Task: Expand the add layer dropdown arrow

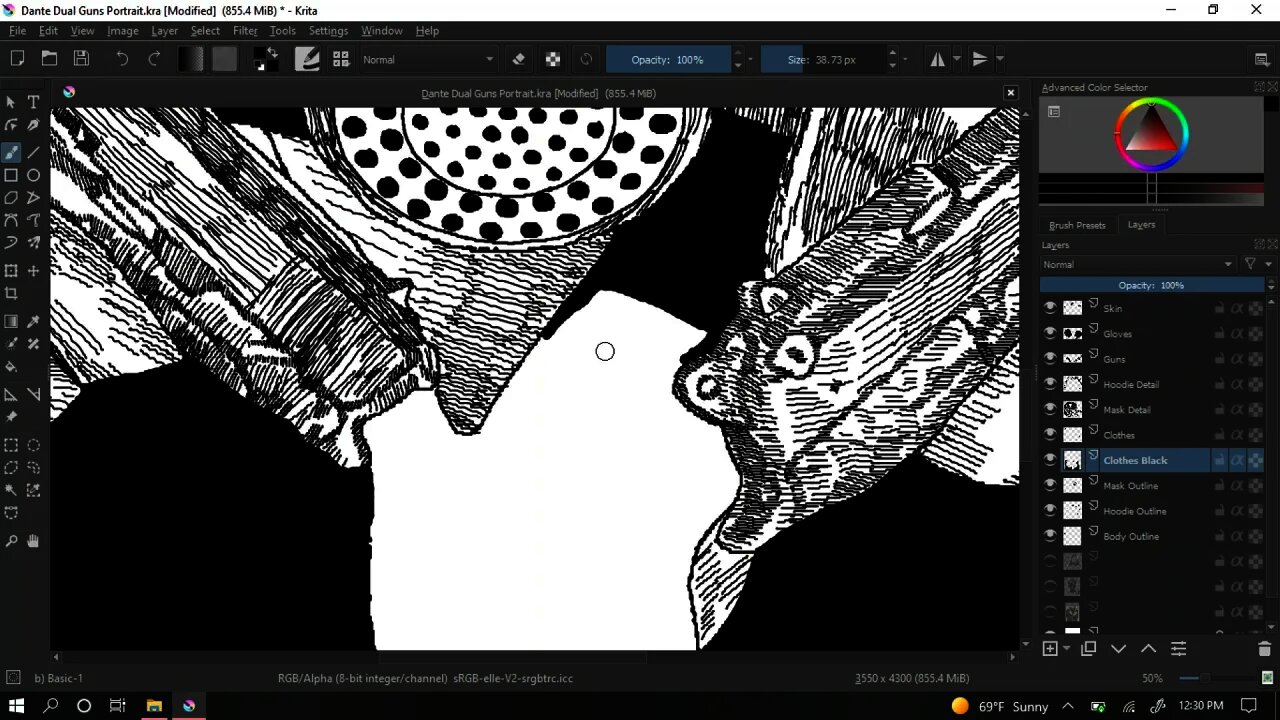Action: click(1066, 649)
